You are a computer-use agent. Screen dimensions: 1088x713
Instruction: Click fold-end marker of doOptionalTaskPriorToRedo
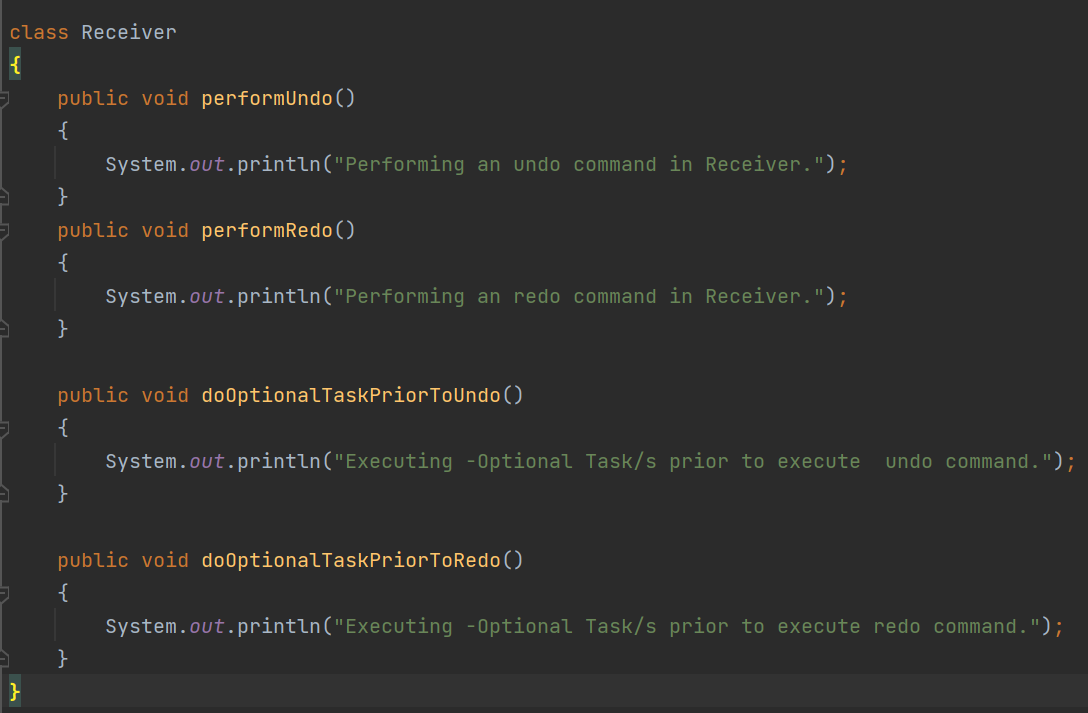coord(3,659)
